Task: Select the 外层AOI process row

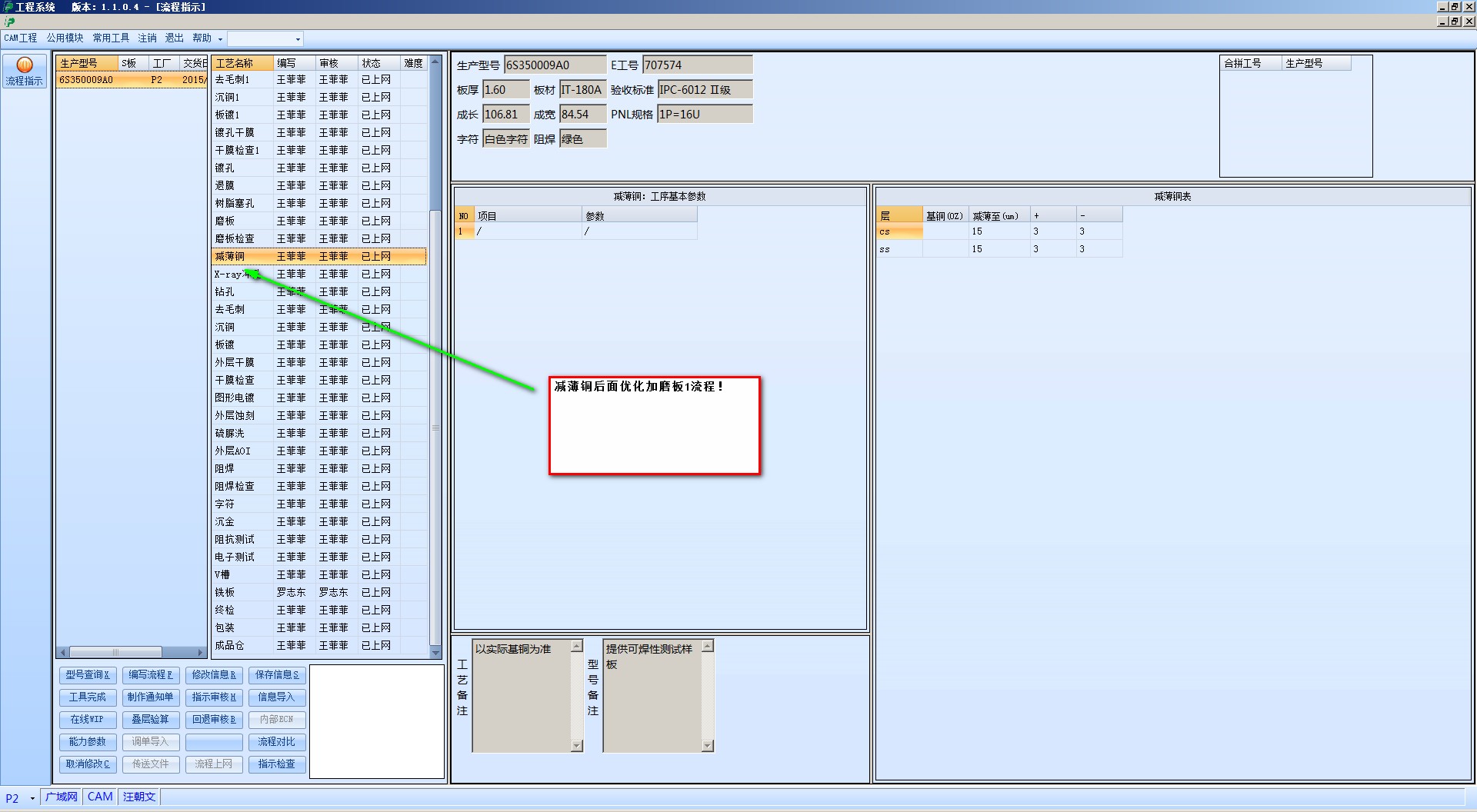Action: (x=319, y=451)
